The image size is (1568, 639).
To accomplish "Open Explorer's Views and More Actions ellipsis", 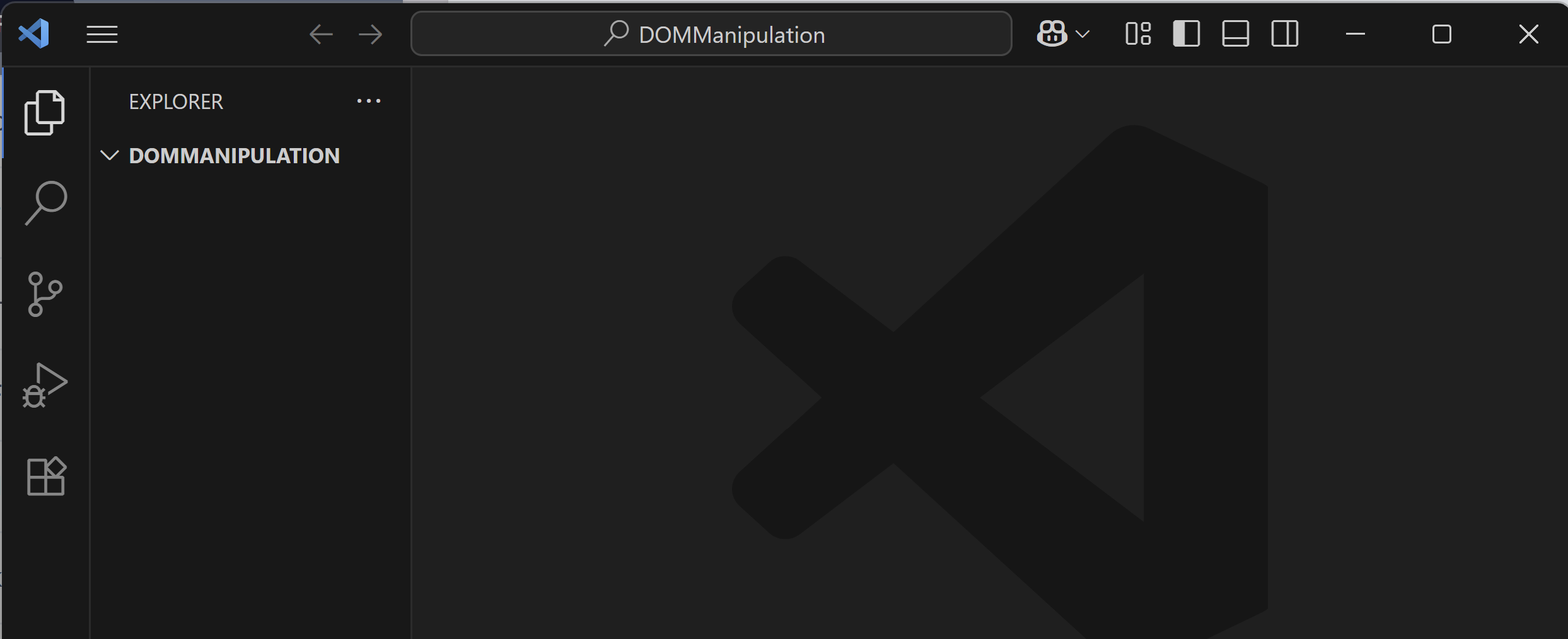I will click(369, 101).
